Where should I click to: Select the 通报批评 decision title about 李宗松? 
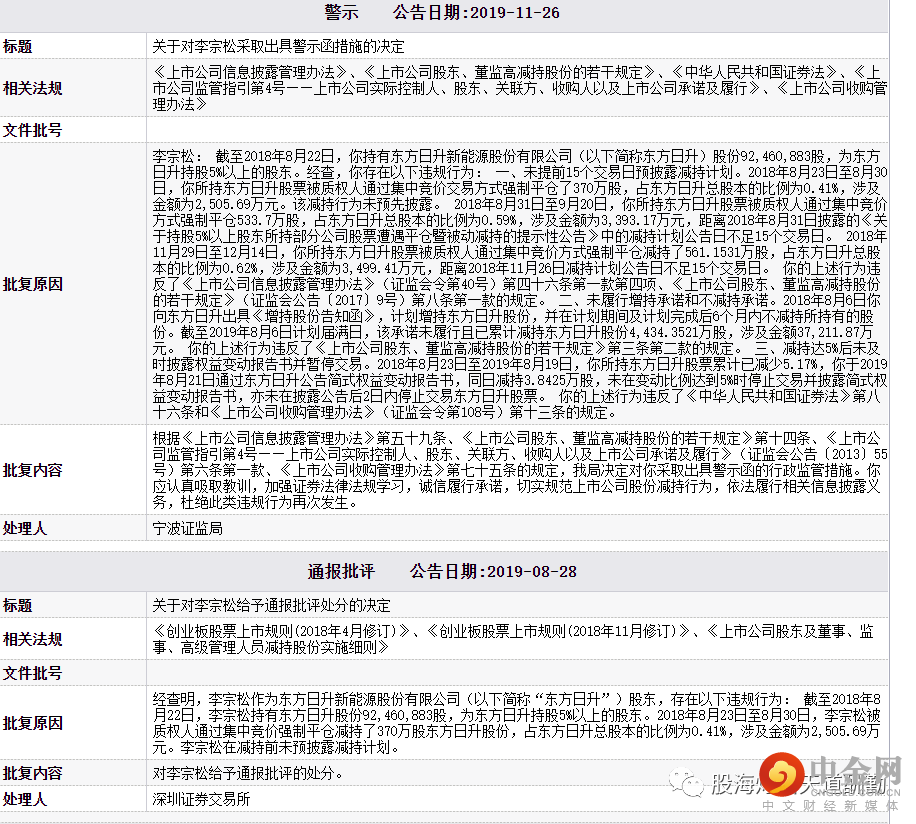271,606
